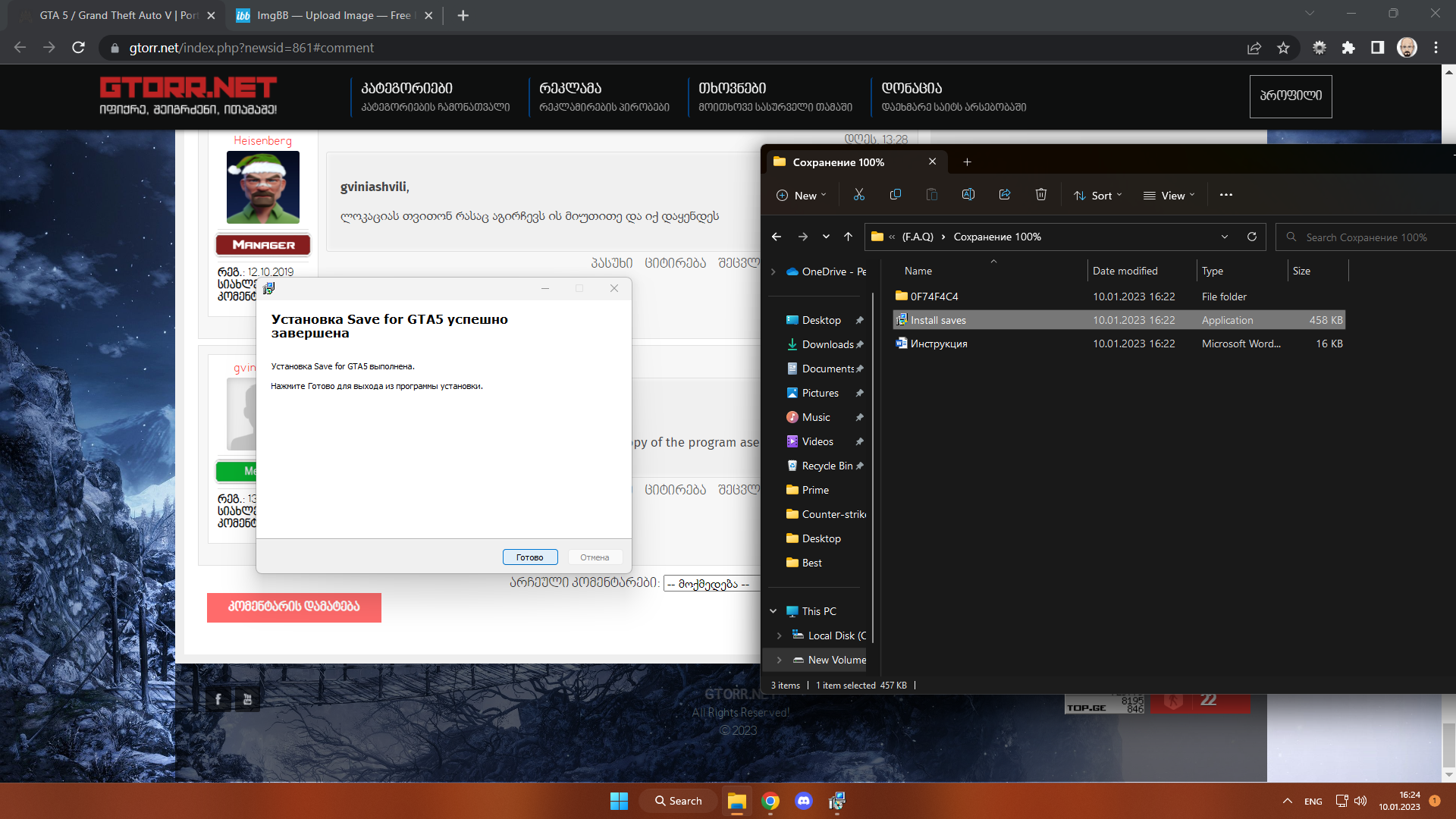The image size is (1456, 819).
Task: Click the Copy icon in Explorer toolbar
Action: [895, 195]
